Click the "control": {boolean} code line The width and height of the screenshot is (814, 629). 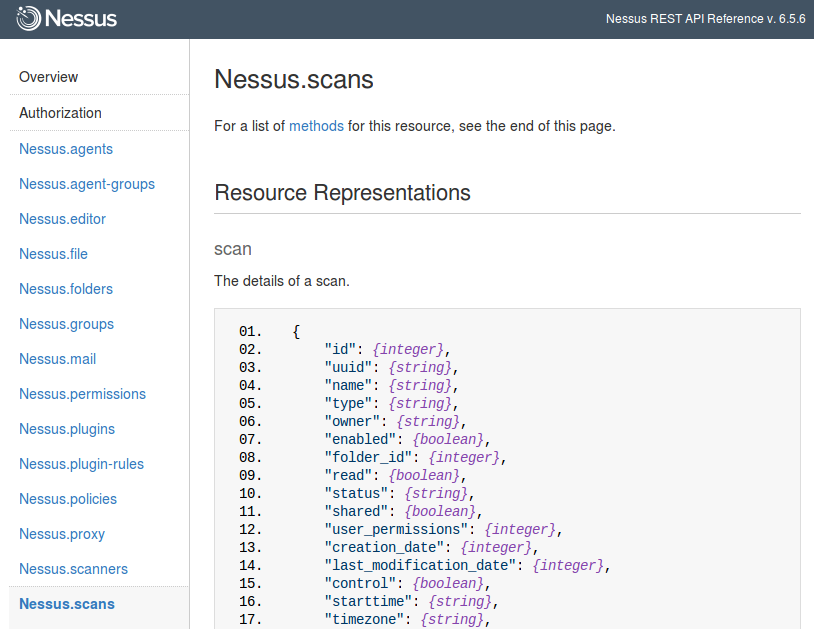coord(408,583)
